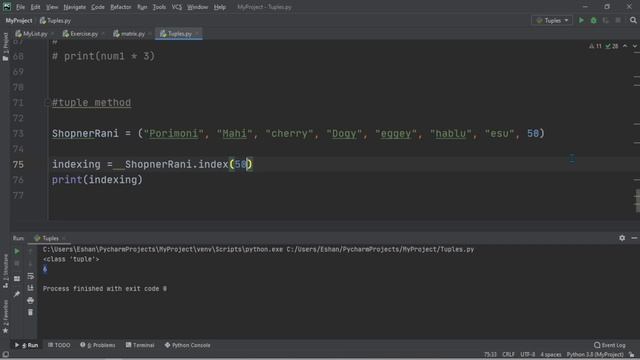Open the Navigate menu
640x360 pixels.
tap(75, 7)
